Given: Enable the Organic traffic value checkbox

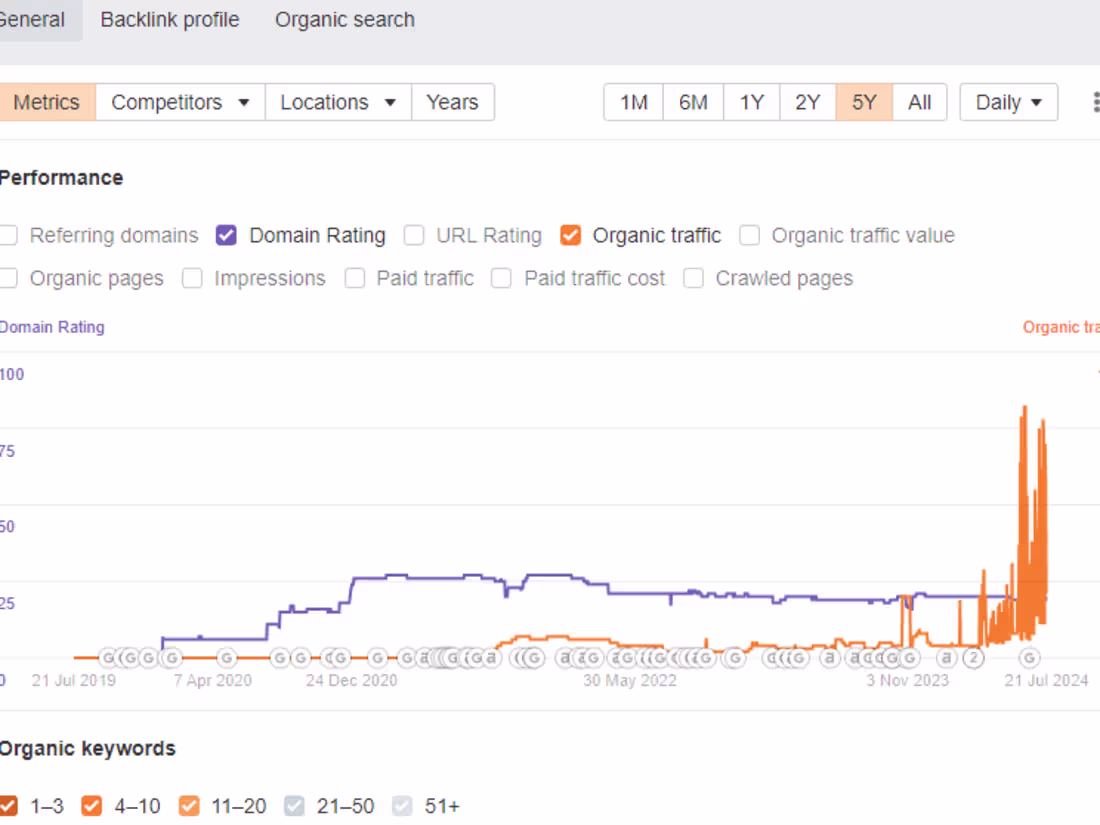Looking at the screenshot, I should click(x=749, y=235).
